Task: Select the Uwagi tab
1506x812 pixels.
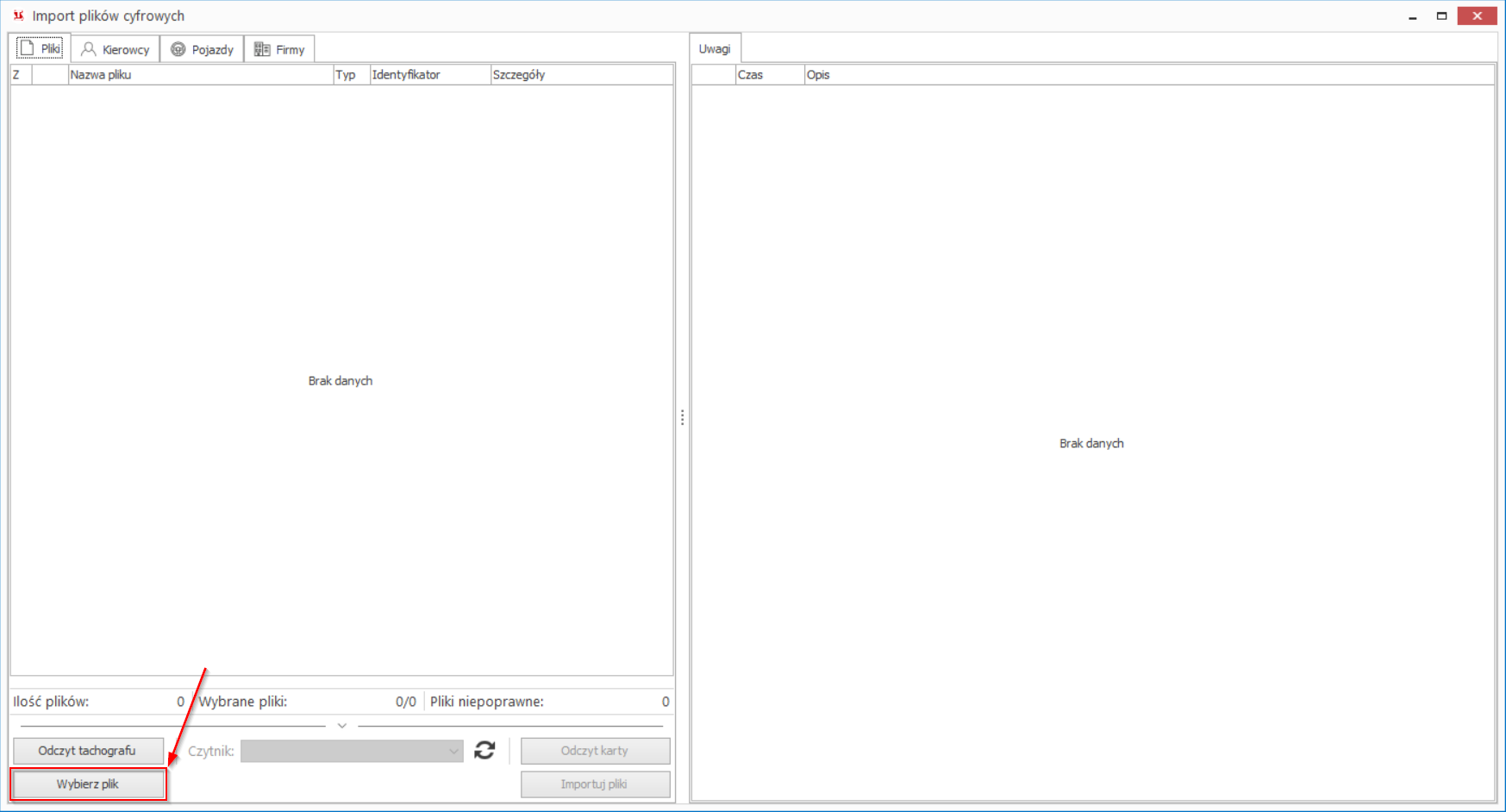Action: pos(715,48)
